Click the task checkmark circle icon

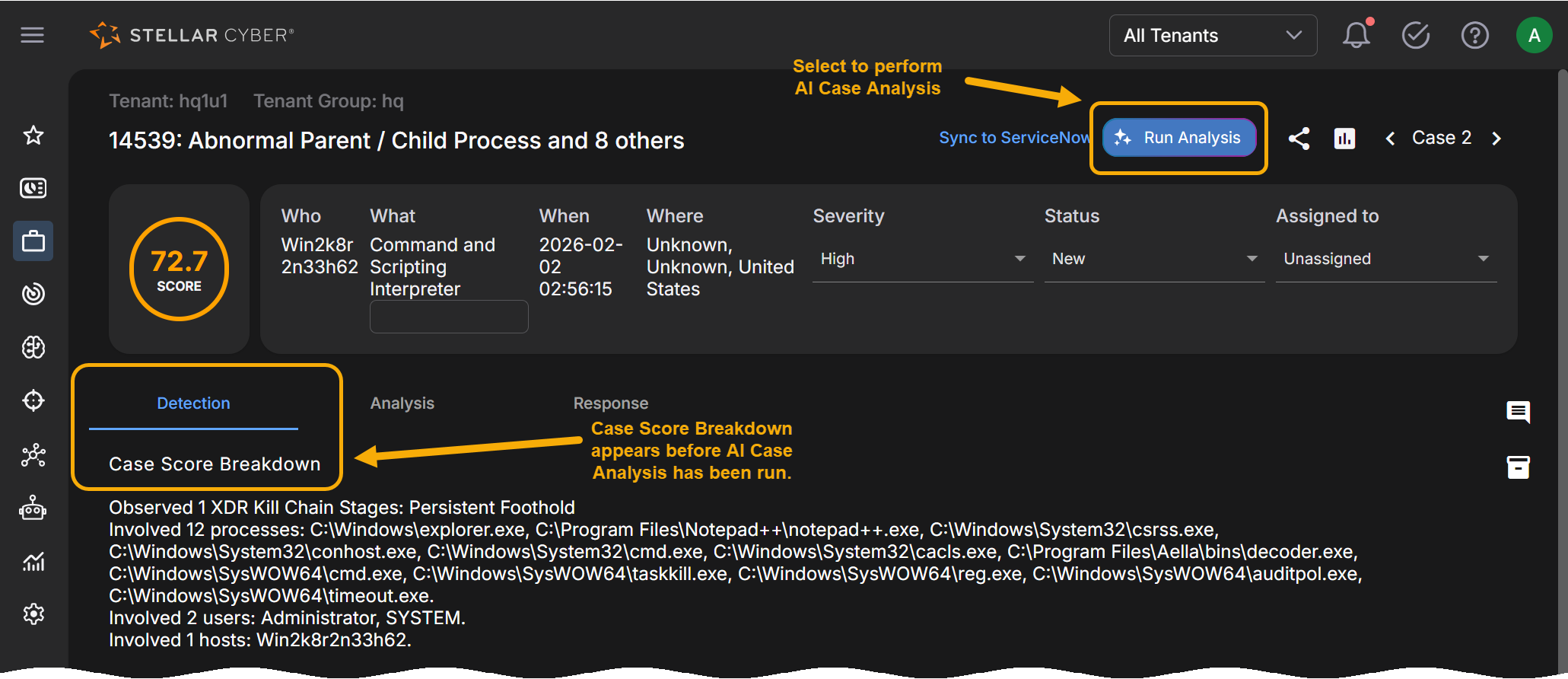(x=1415, y=35)
